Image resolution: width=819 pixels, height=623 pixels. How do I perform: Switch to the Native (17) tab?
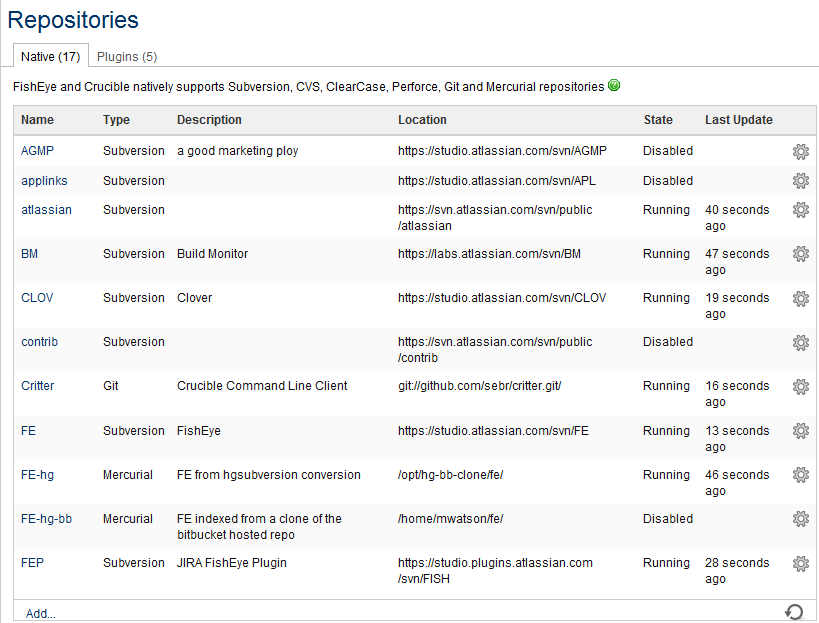point(51,56)
